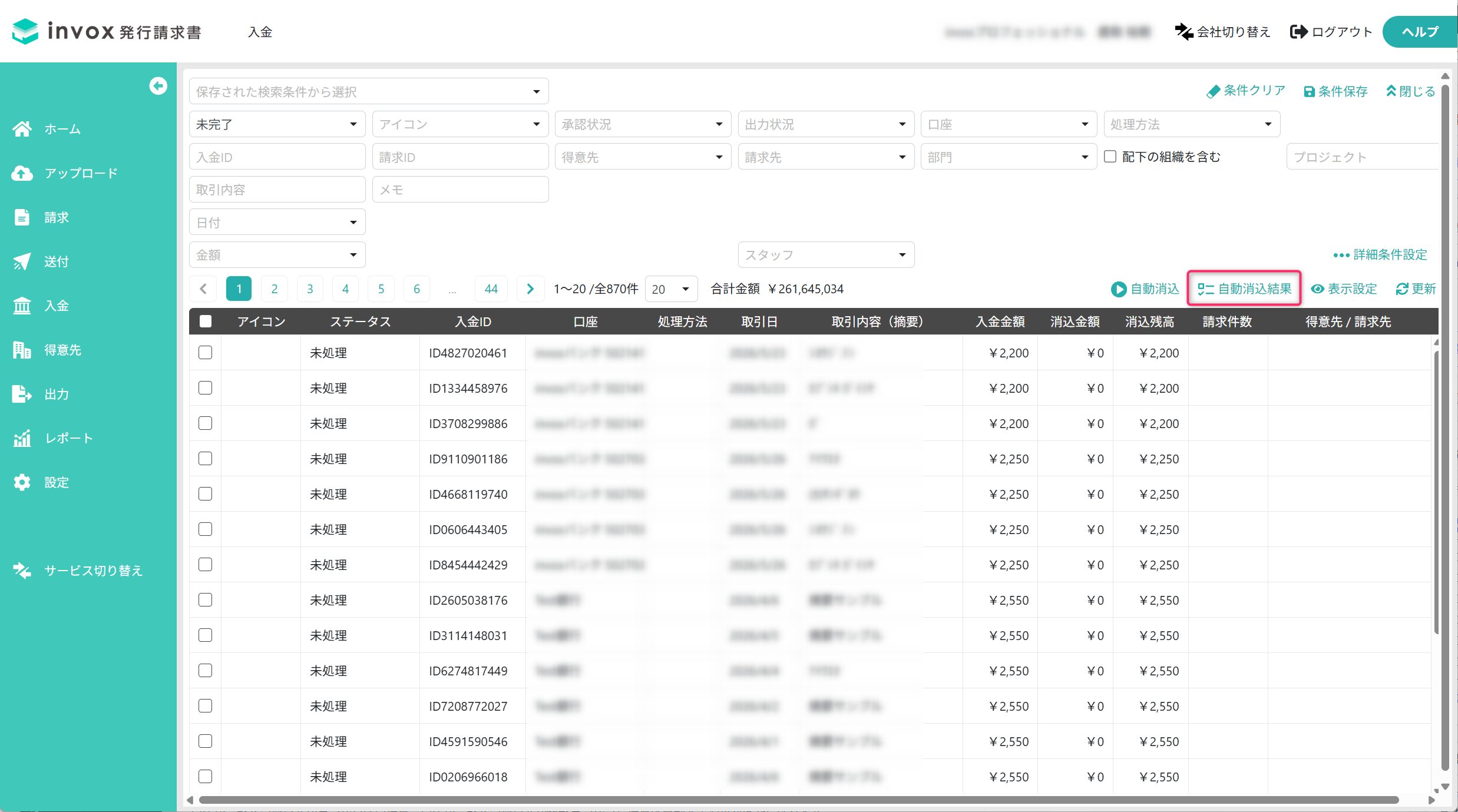This screenshot has width=1458, height=812.
Task: Open the アイコン filter dropdown
Action: tap(460, 124)
